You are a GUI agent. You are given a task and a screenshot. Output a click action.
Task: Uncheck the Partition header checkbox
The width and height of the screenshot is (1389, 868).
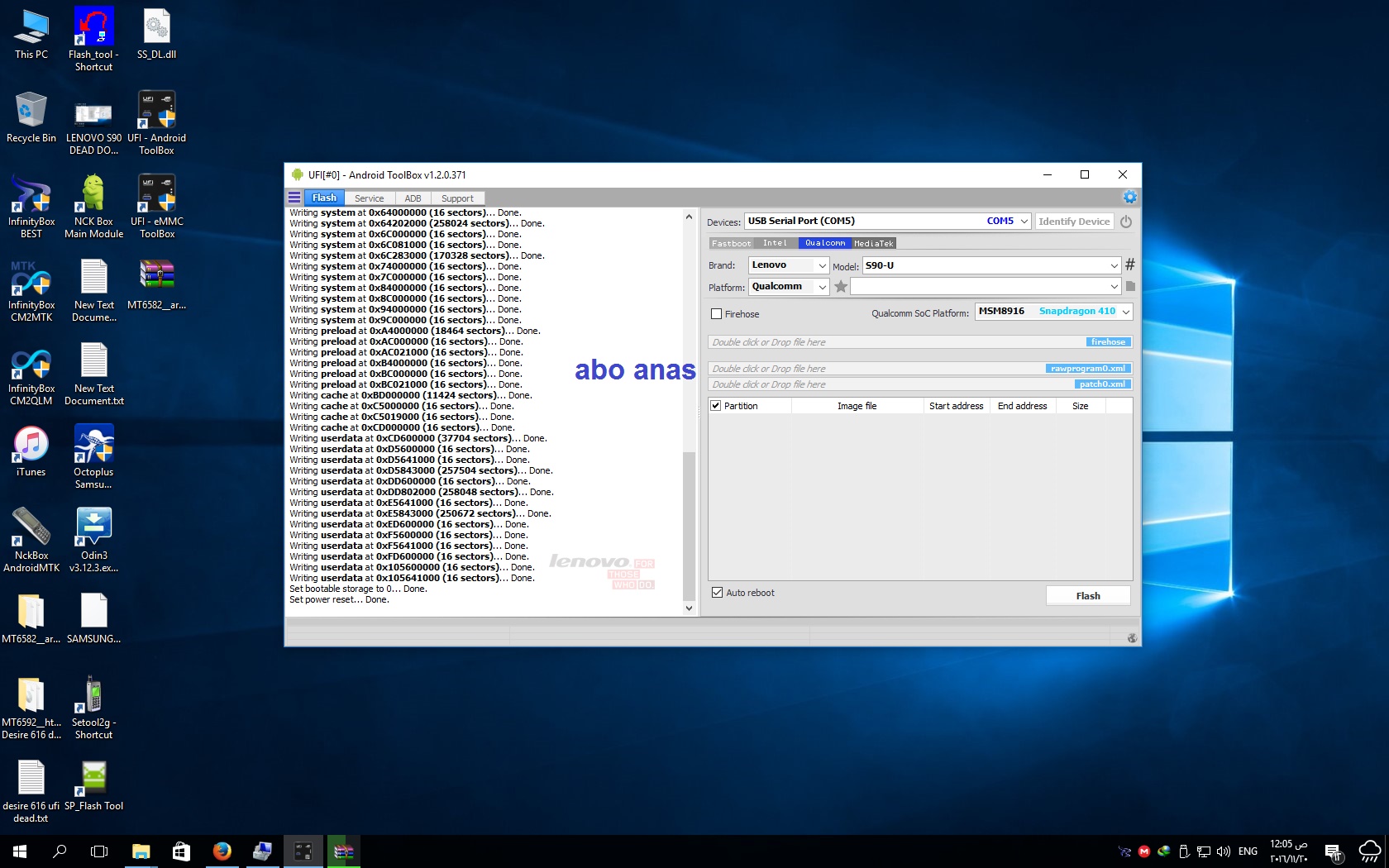(x=716, y=406)
